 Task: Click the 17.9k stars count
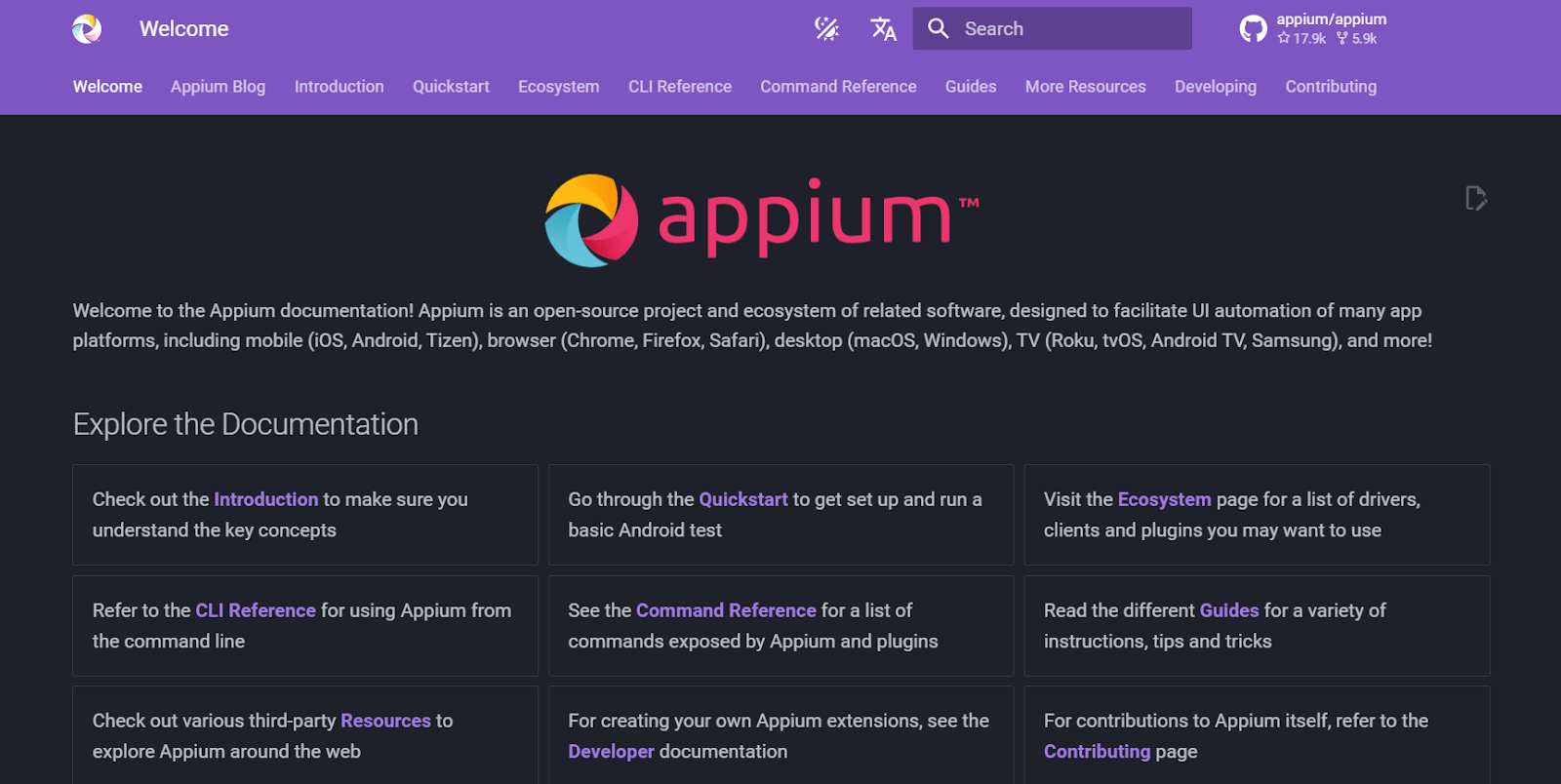pos(1301,39)
